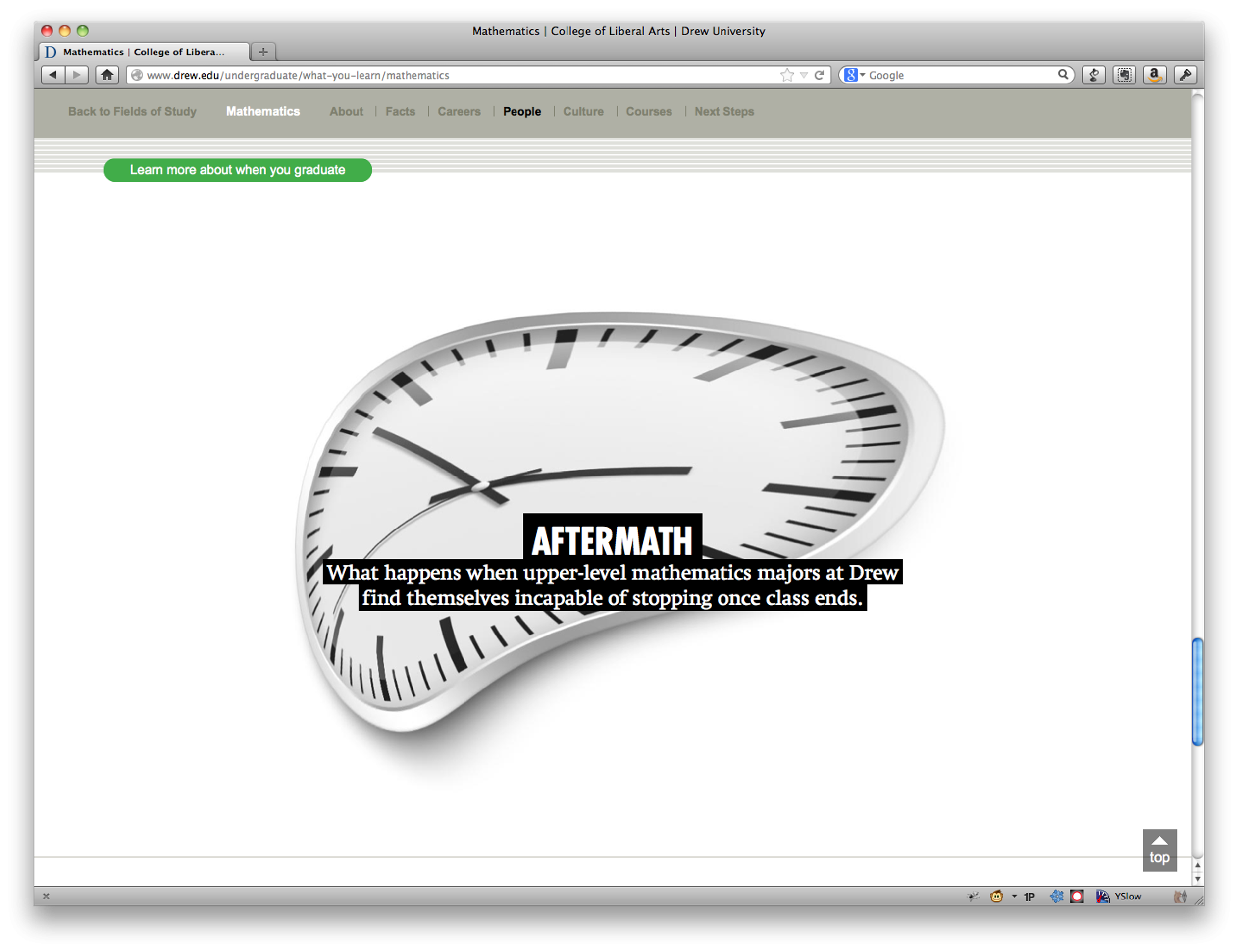
Task: Click the red circle status bar icon
Action: 1077,896
